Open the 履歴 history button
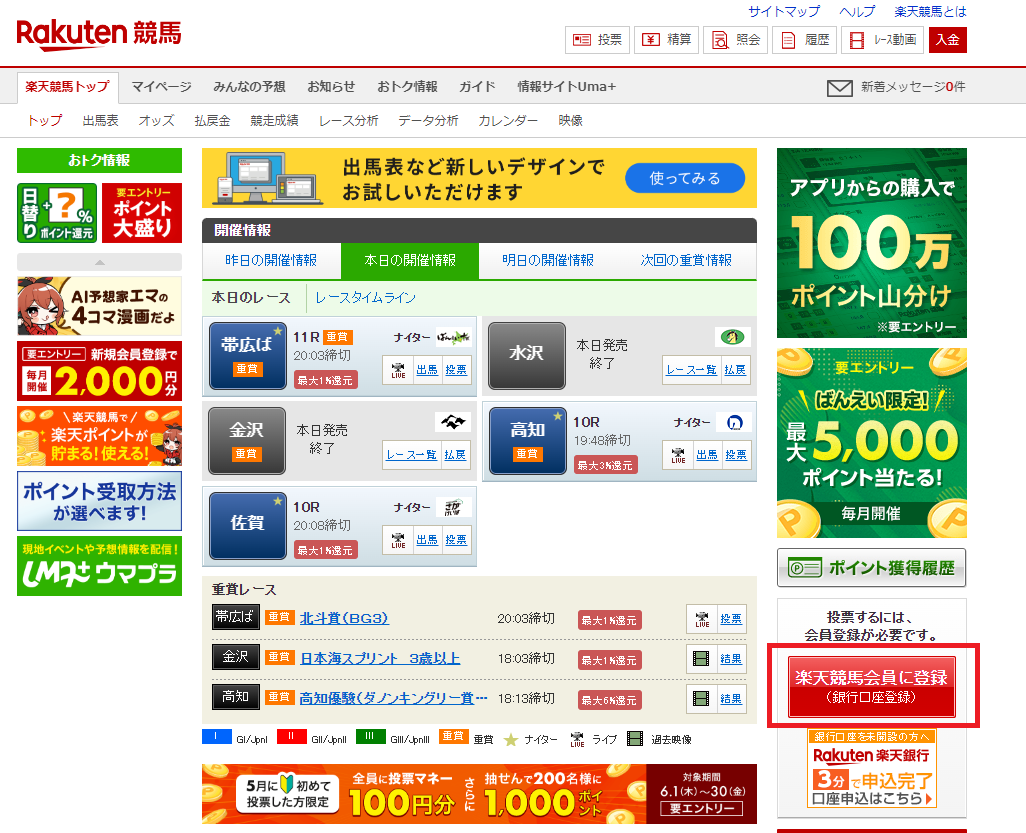1026x833 pixels. tap(805, 40)
